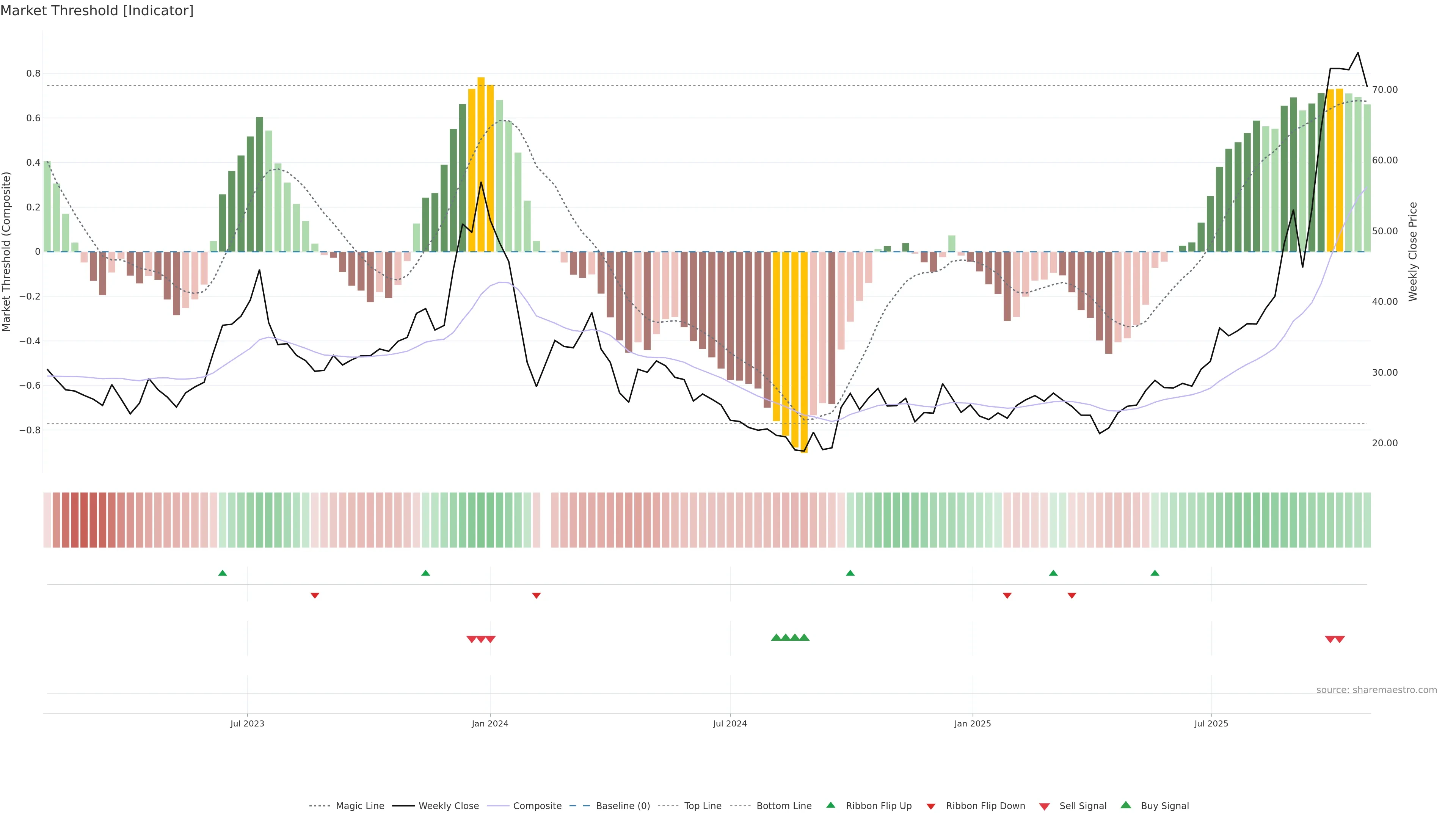1456x819 pixels.
Task: Click the leftmost green ribbon flip-up marker
Action: 223,573
